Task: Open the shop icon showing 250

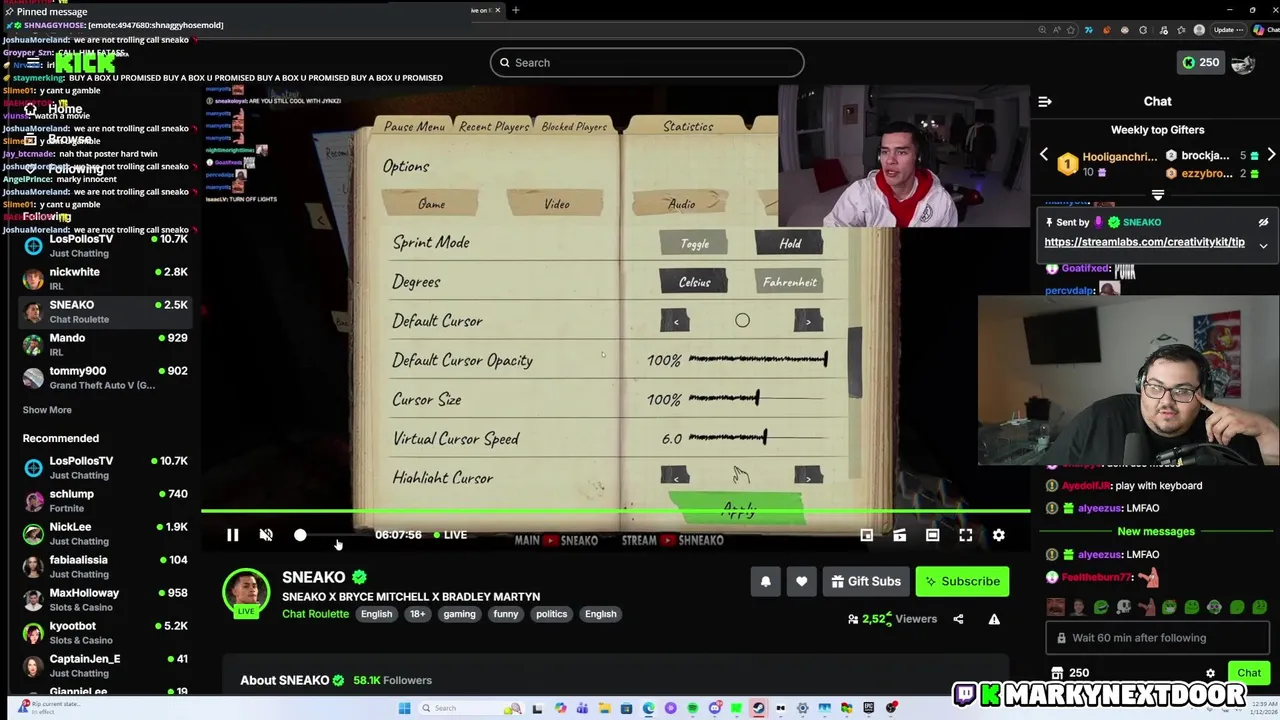Action: [x=1070, y=673]
